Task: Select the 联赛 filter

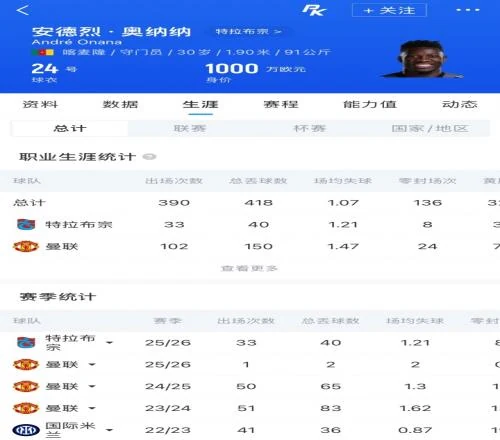Action: 190,128
